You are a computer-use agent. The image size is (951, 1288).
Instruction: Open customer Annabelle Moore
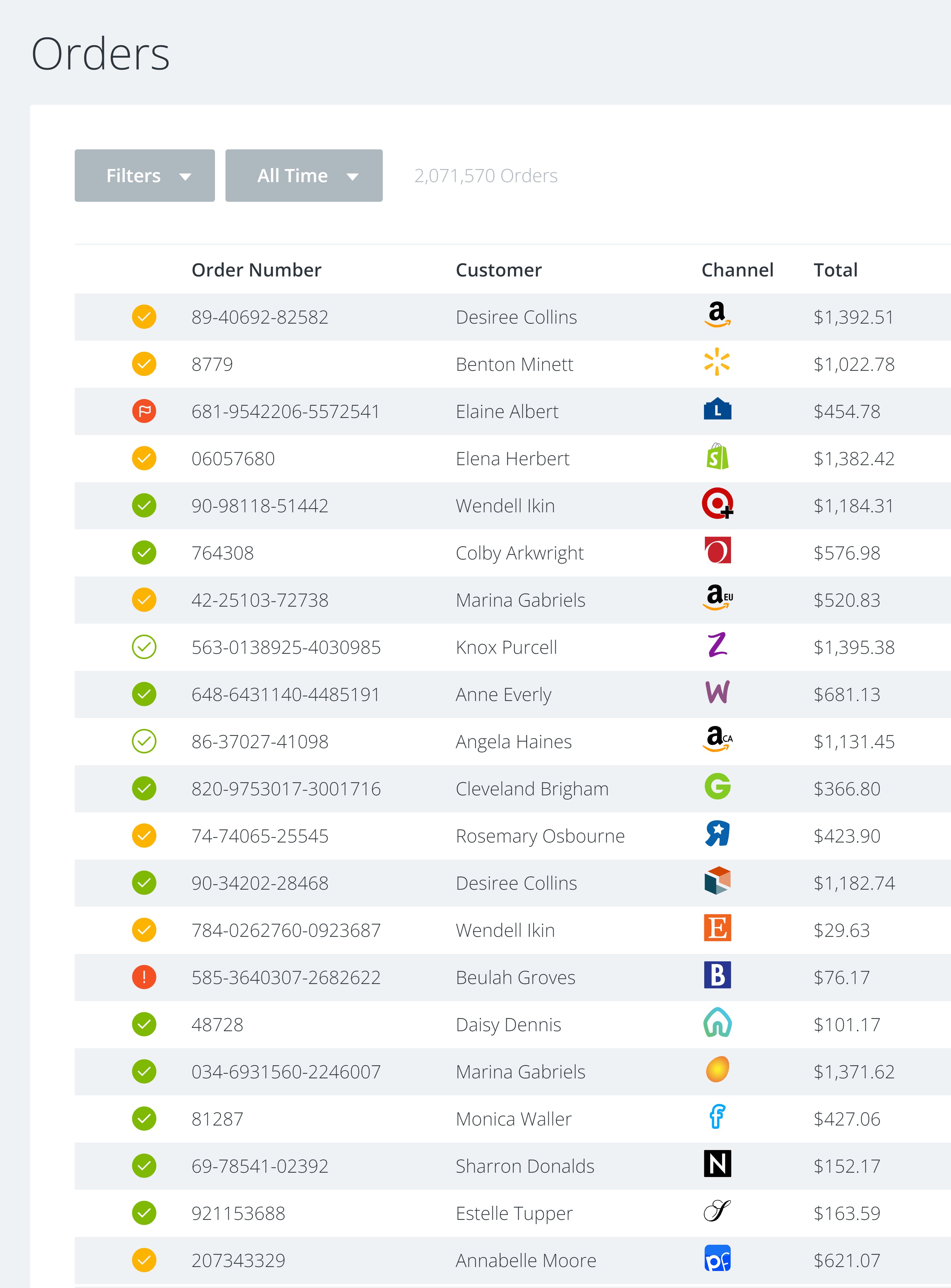click(526, 1260)
